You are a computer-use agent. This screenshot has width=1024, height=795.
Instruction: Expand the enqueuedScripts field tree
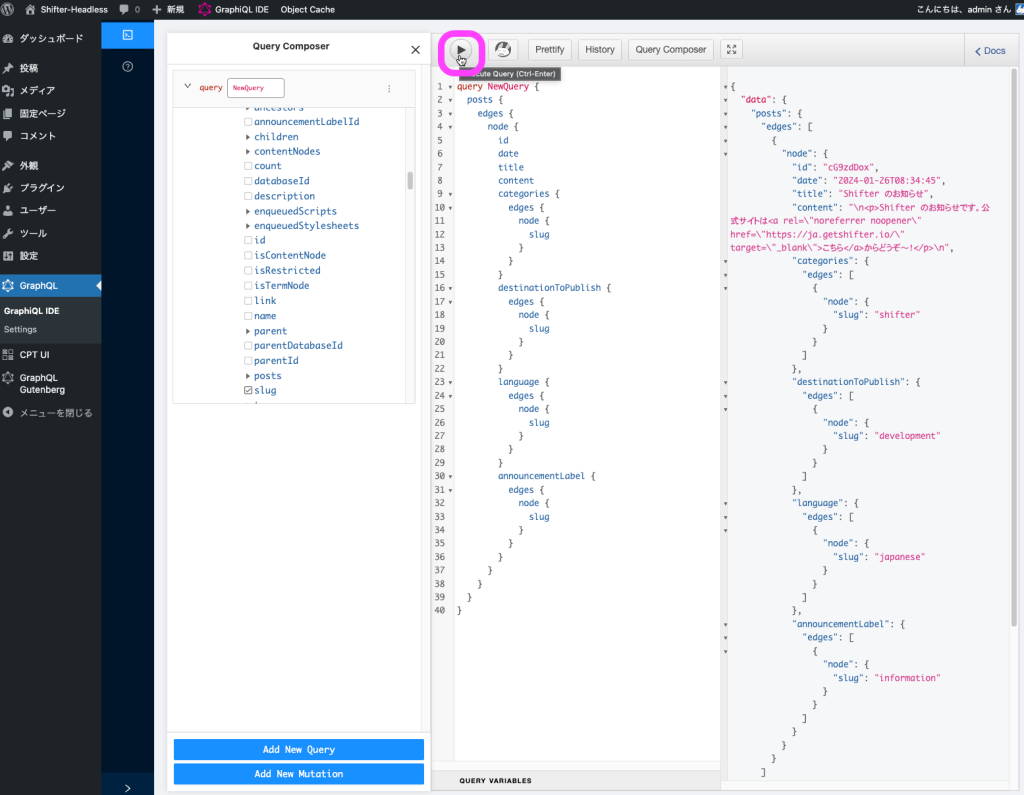[248, 212]
